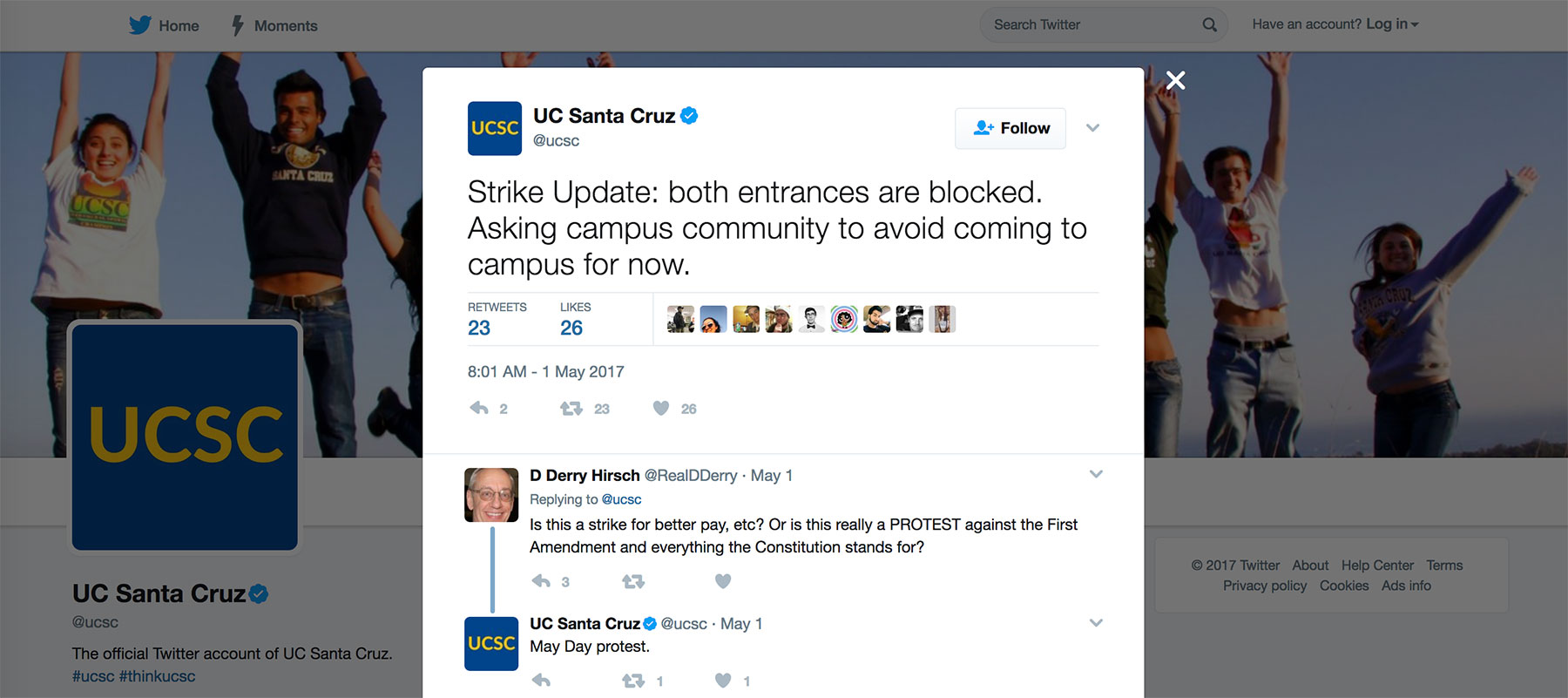Reply to D Derry Hirsch's tweet

pyautogui.click(x=541, y=581)
